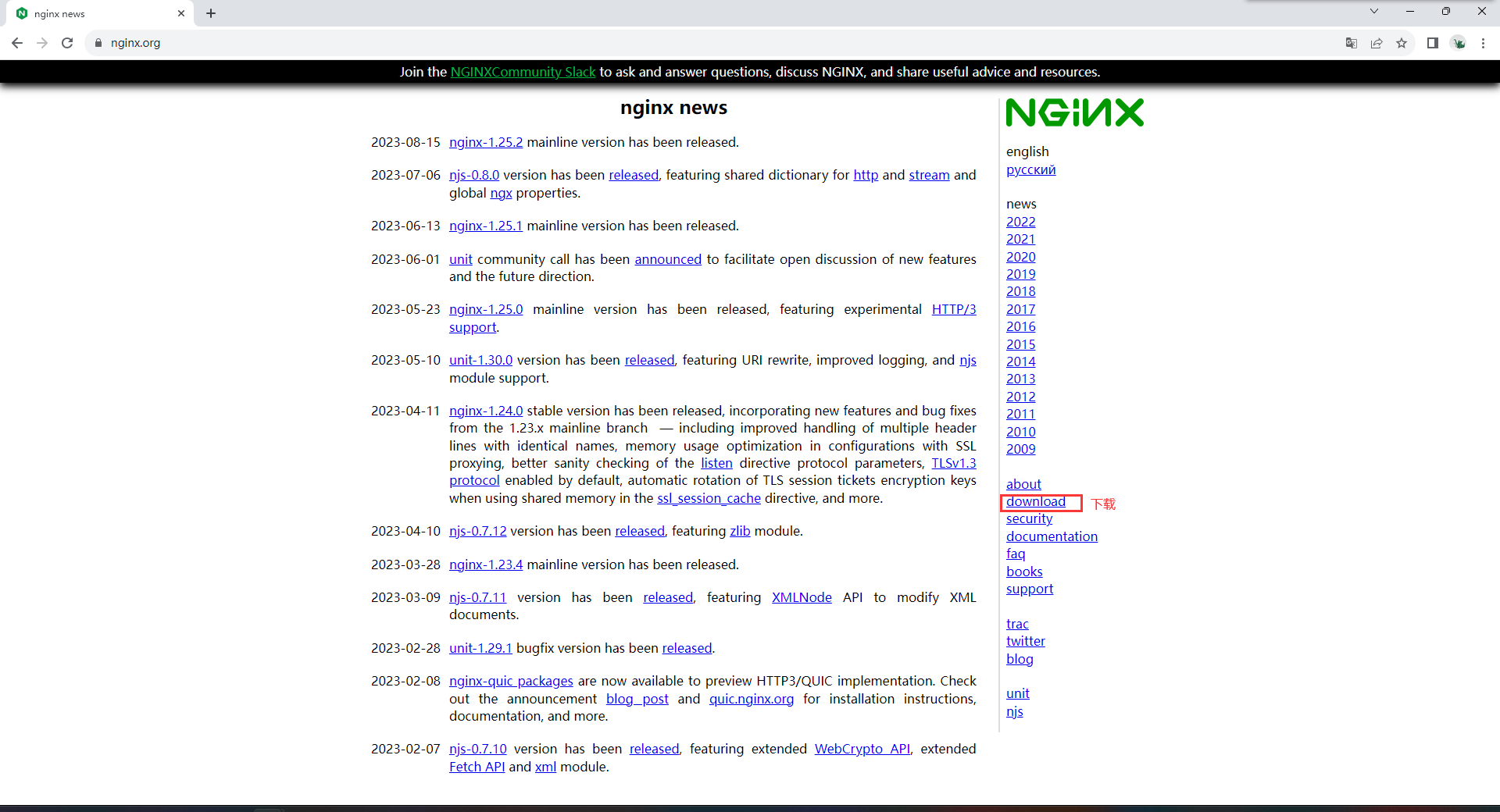Close the nginx news tab
The height and width of the screenshot is (812, 1500).
point(181,13)
